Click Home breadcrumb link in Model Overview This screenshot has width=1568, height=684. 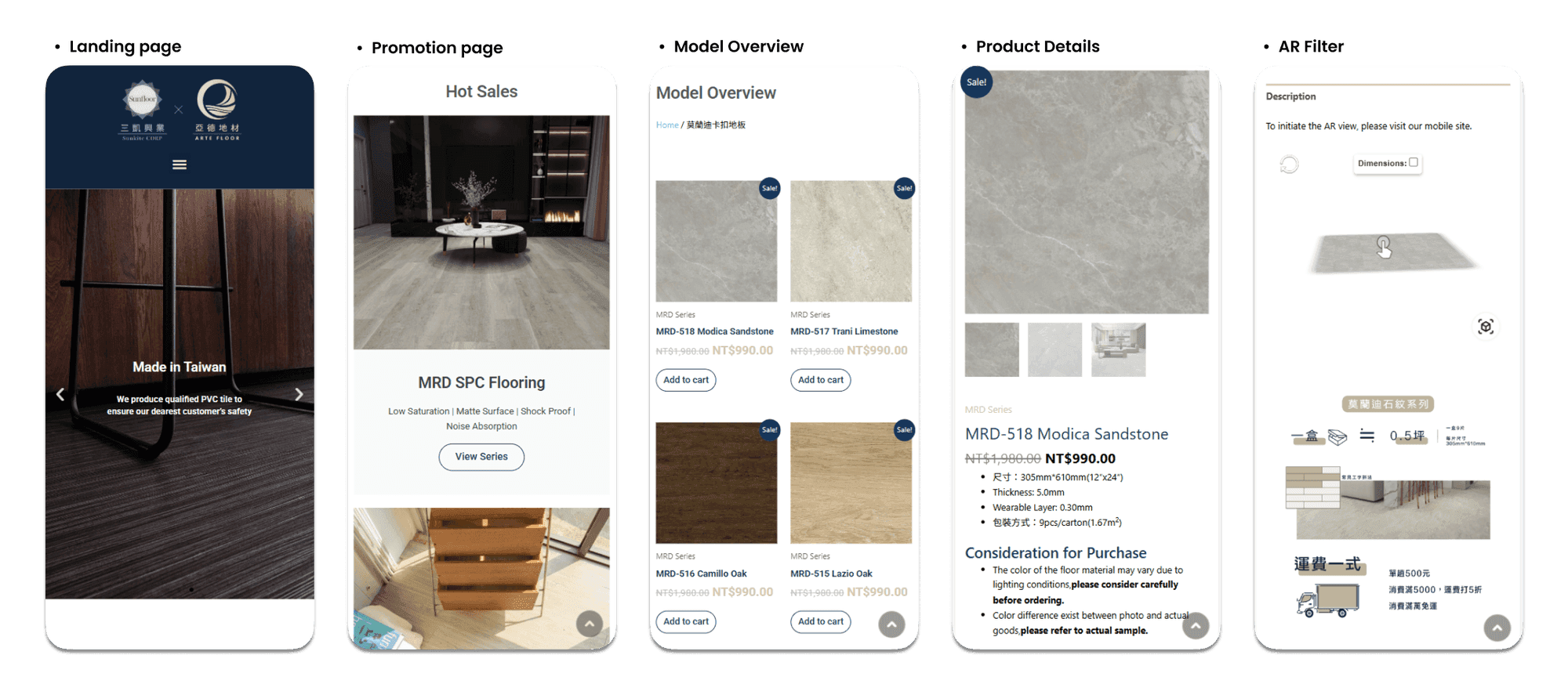click(x=667, y=125)
